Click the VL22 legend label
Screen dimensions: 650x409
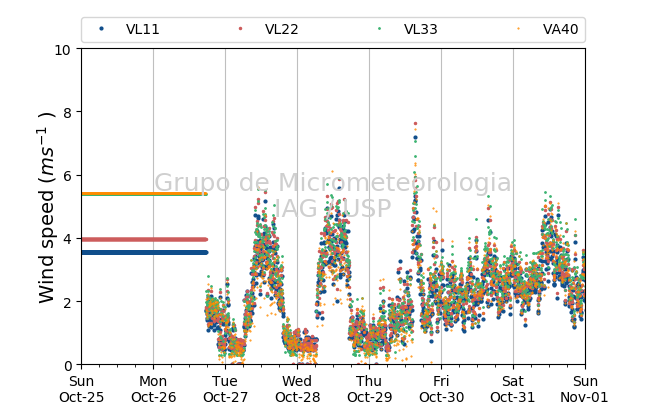(281, 29)
